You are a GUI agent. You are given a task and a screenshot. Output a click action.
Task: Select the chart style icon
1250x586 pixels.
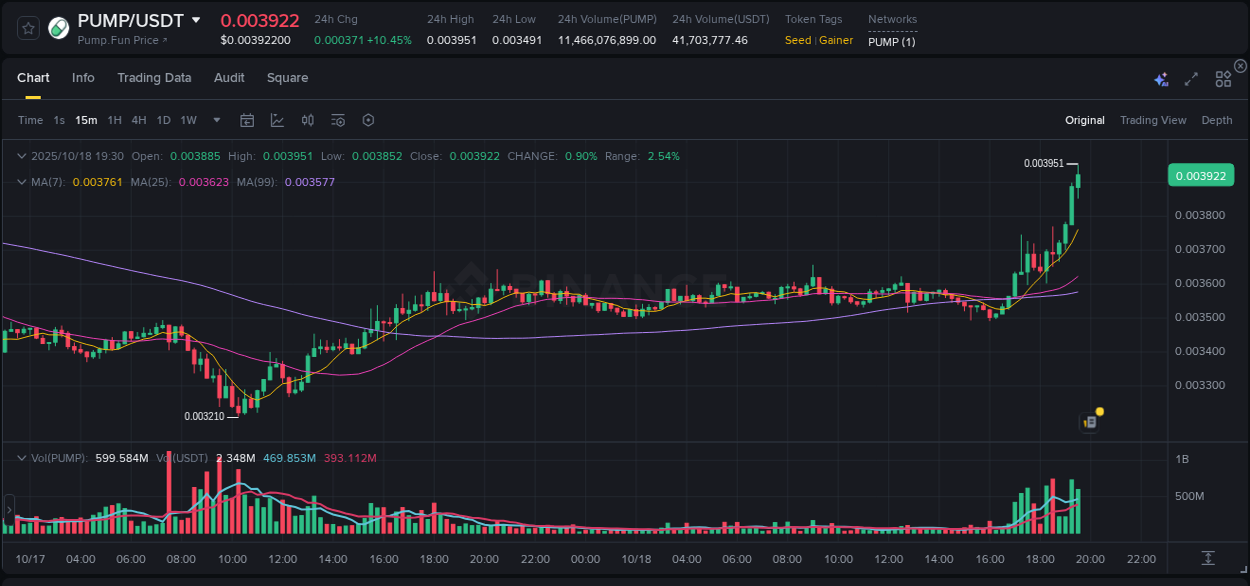click(x=277, y=120)
